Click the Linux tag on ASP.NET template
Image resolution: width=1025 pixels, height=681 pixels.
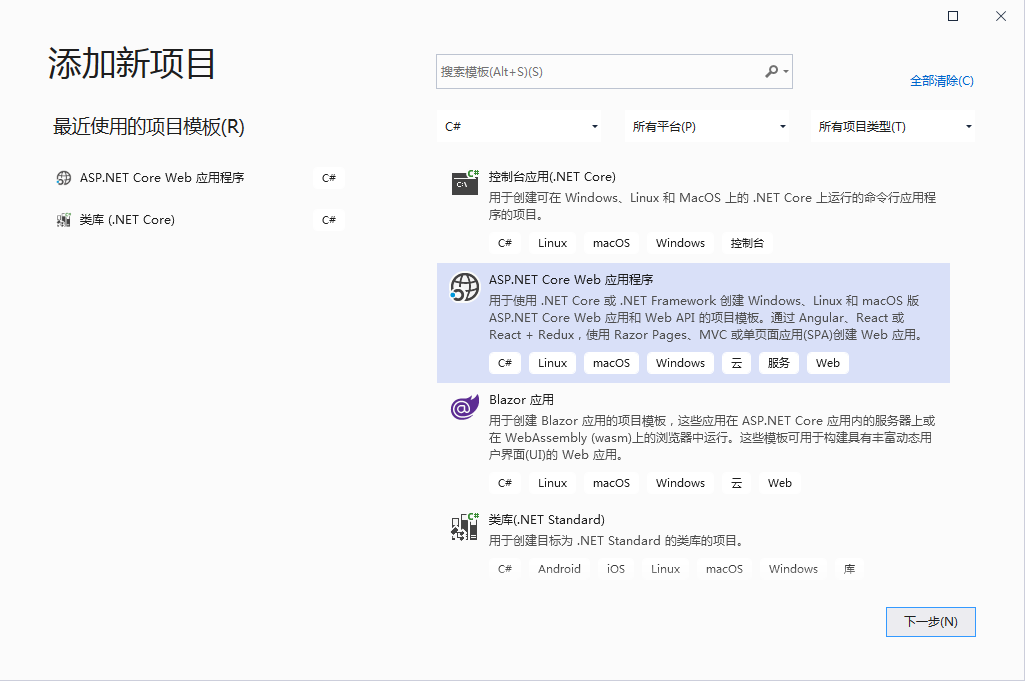(x=552, y=363)
